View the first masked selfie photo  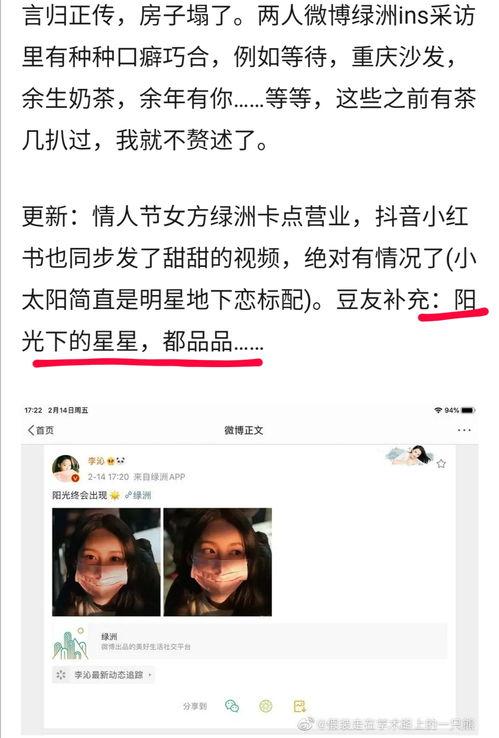point(106,562)
